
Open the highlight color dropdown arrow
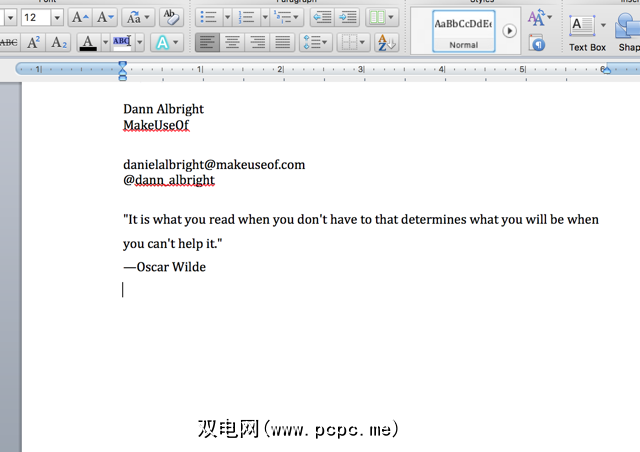pyautogui.click(x=140, y=42)
